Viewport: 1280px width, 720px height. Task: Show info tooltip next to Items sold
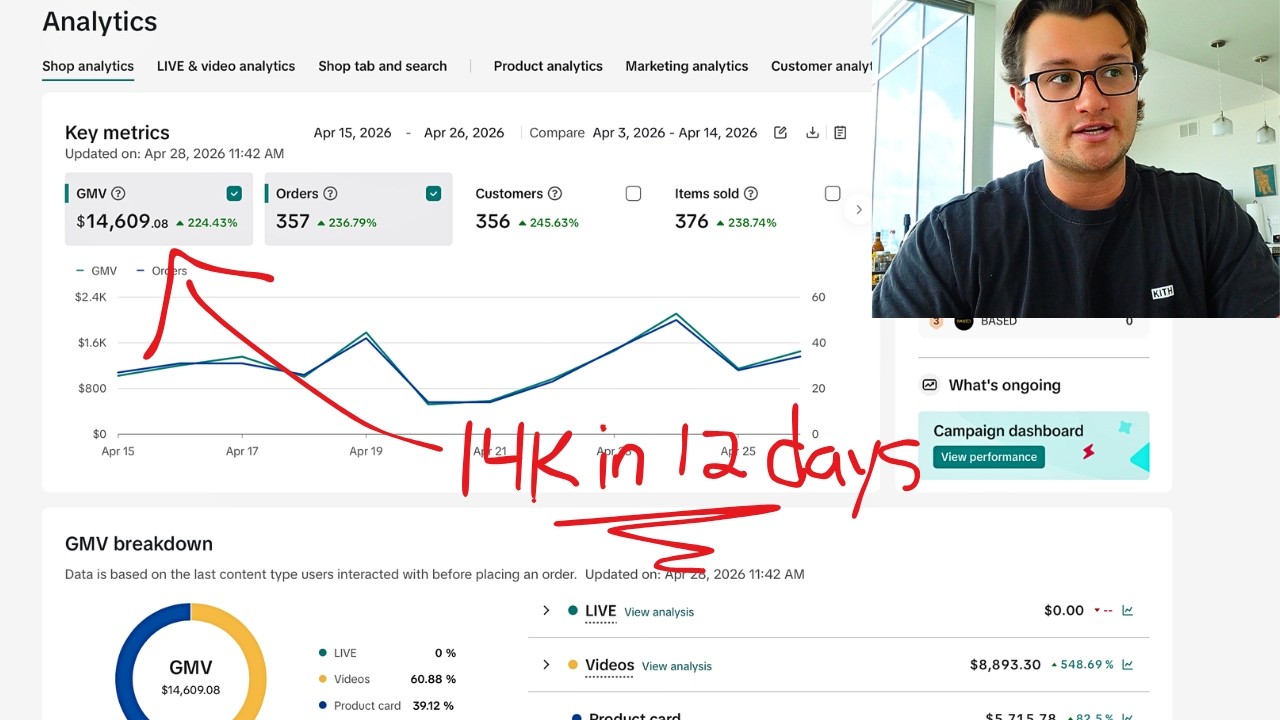point(751,194)
